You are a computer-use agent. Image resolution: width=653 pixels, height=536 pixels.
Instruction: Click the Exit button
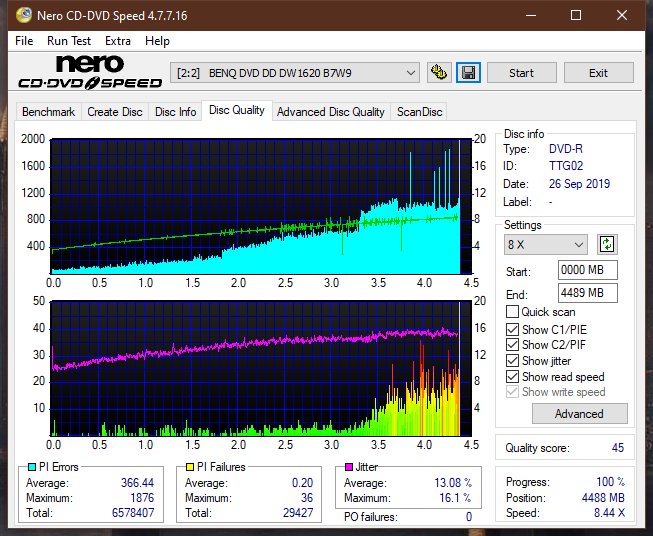pyautogui.click(x=598, y=73)
